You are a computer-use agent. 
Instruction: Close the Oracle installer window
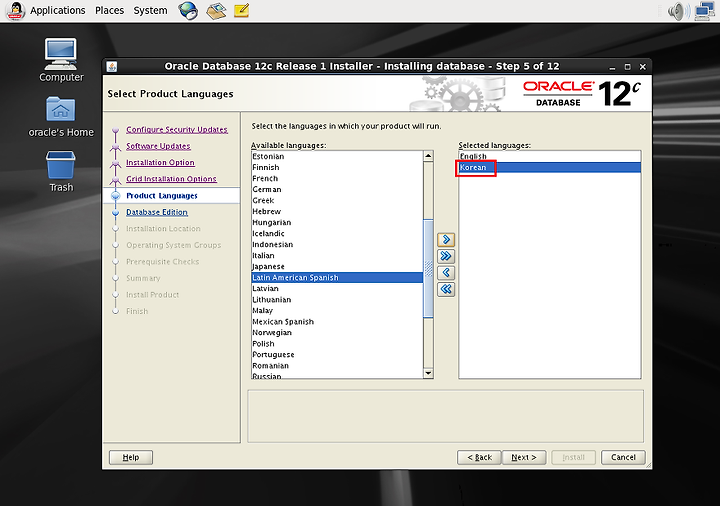tap(643, 67)
